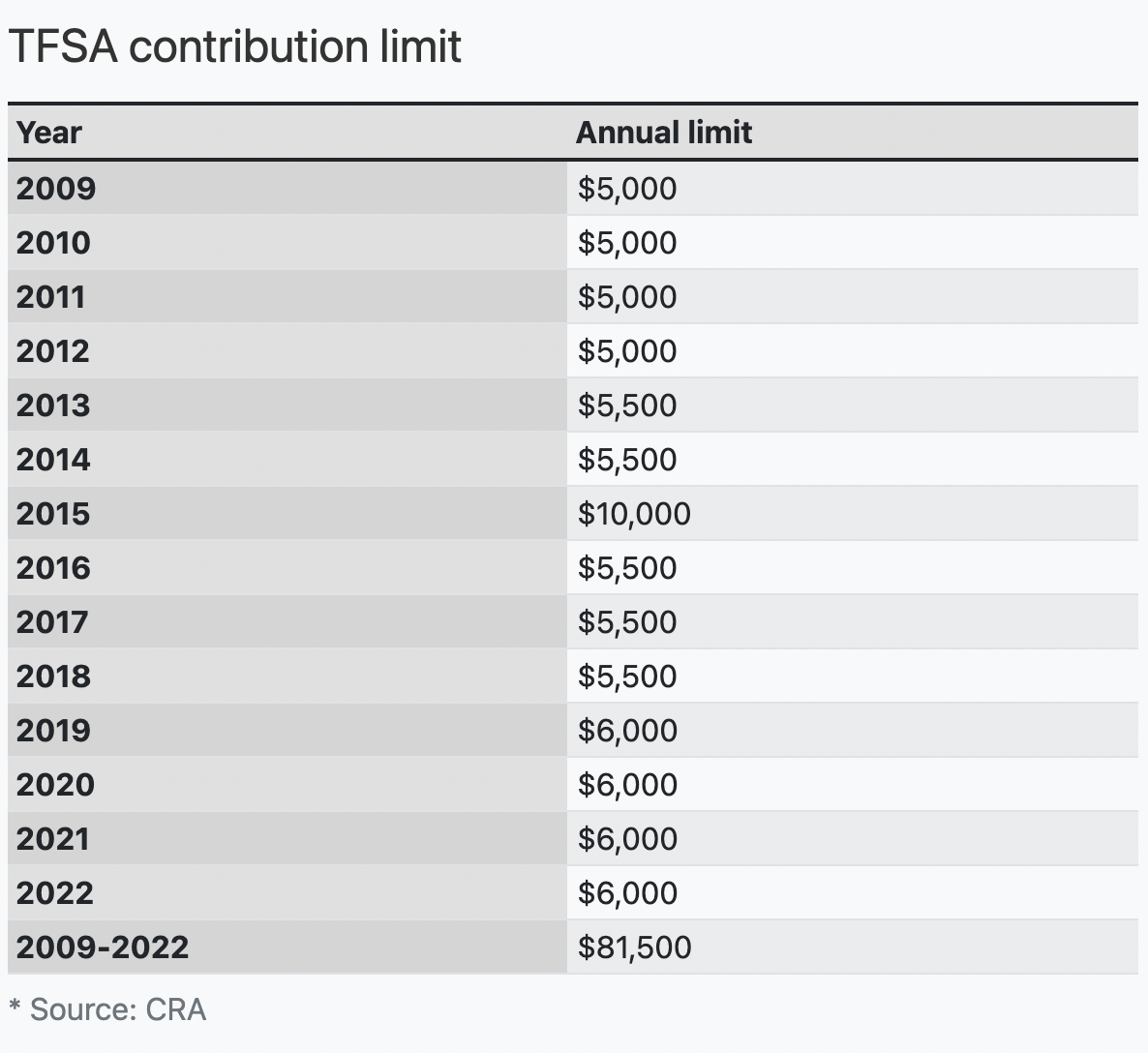Click the 2019 year row label
Image resolution: width=1148 pixels, height=1053 pixels.
(x=53, y=730)
